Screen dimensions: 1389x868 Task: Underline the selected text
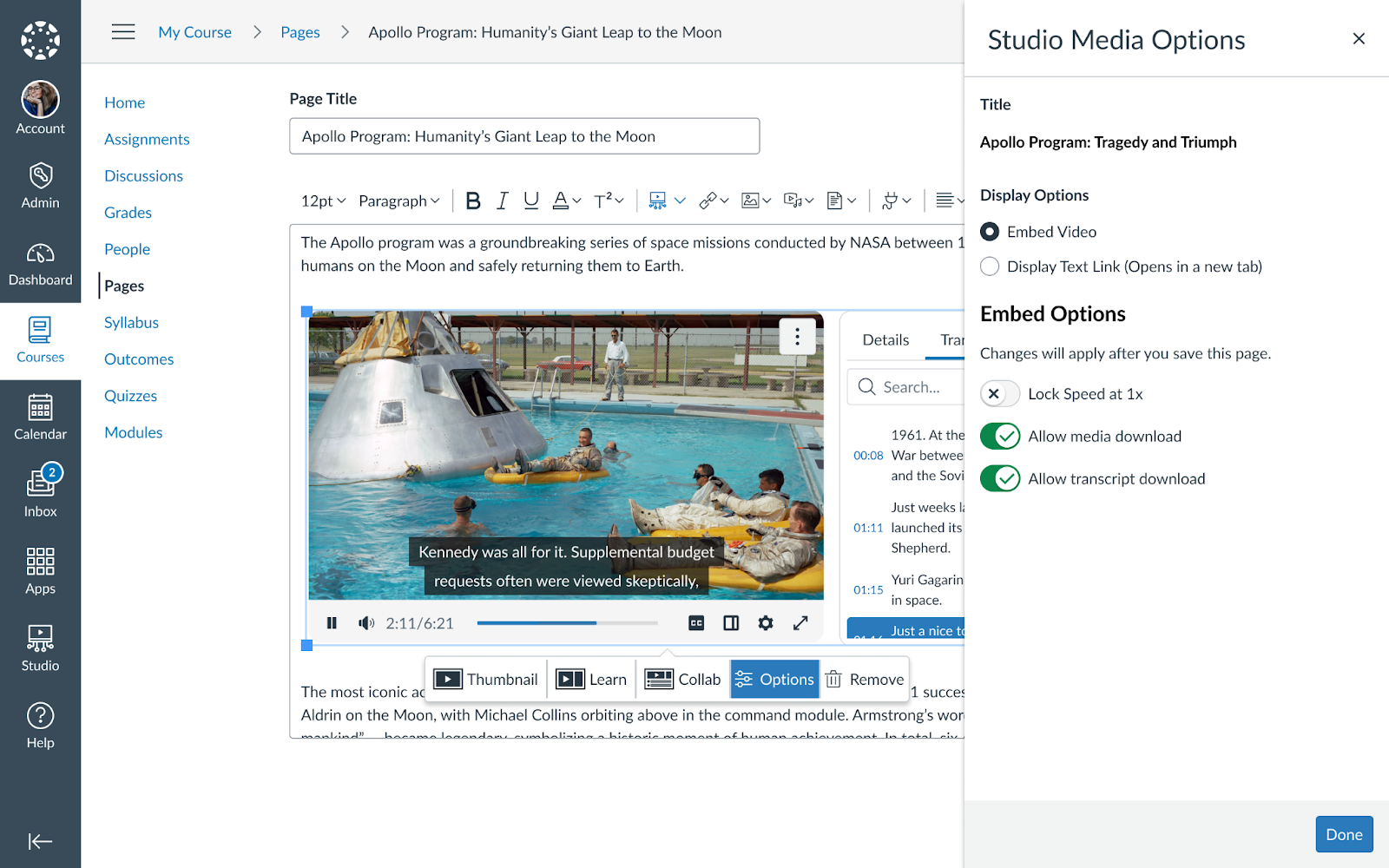[531, 201]
